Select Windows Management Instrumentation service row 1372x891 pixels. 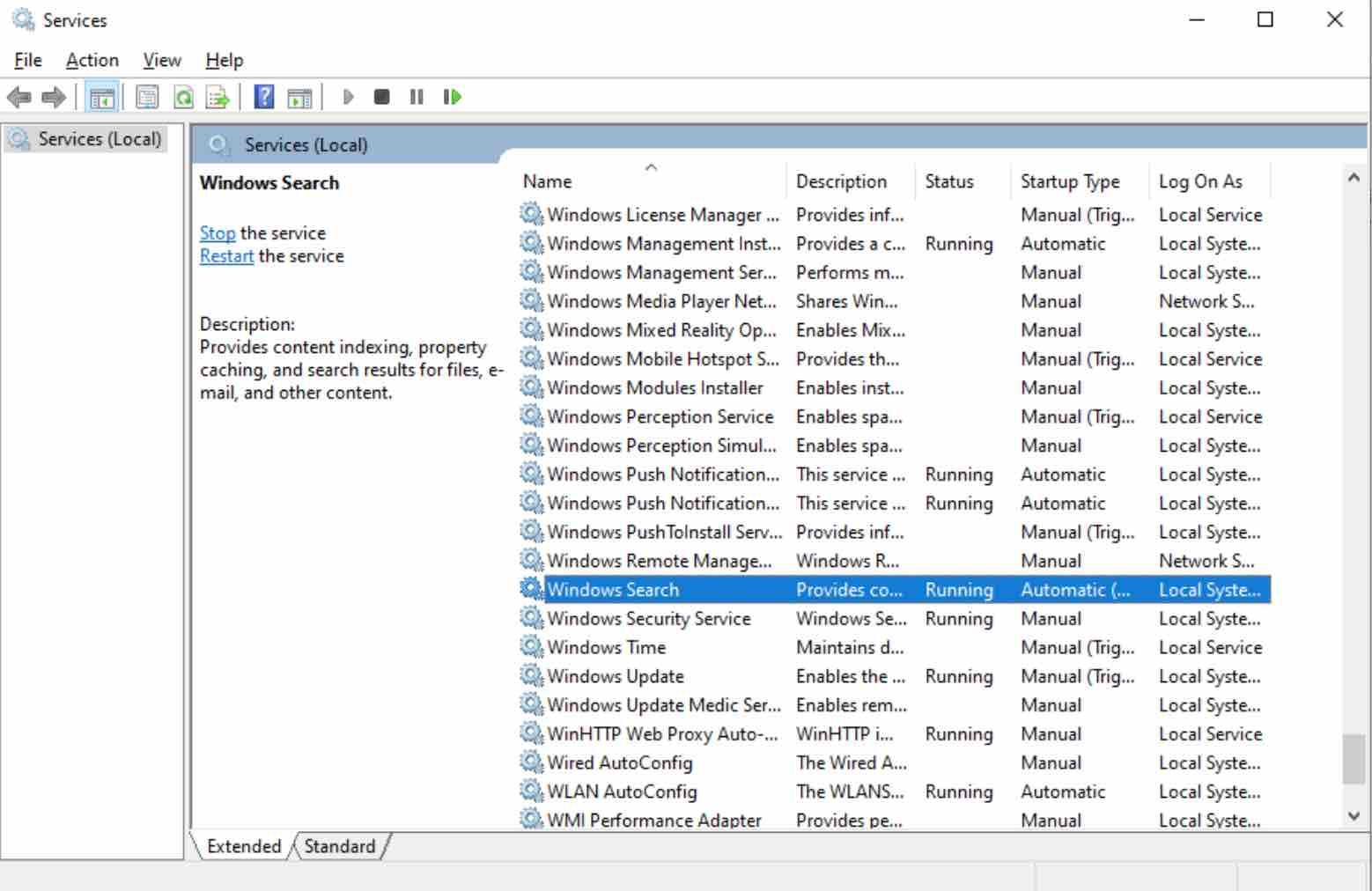point(894,243)
